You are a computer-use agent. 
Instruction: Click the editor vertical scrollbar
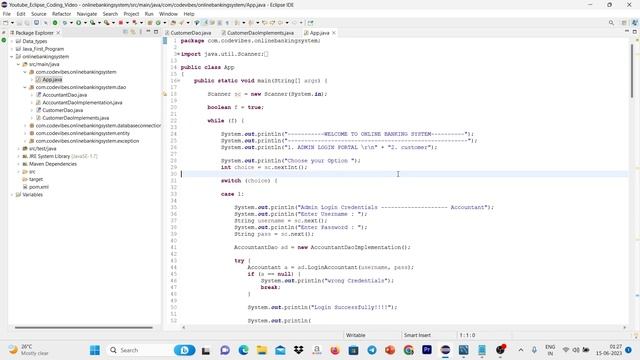click(632, 70)
